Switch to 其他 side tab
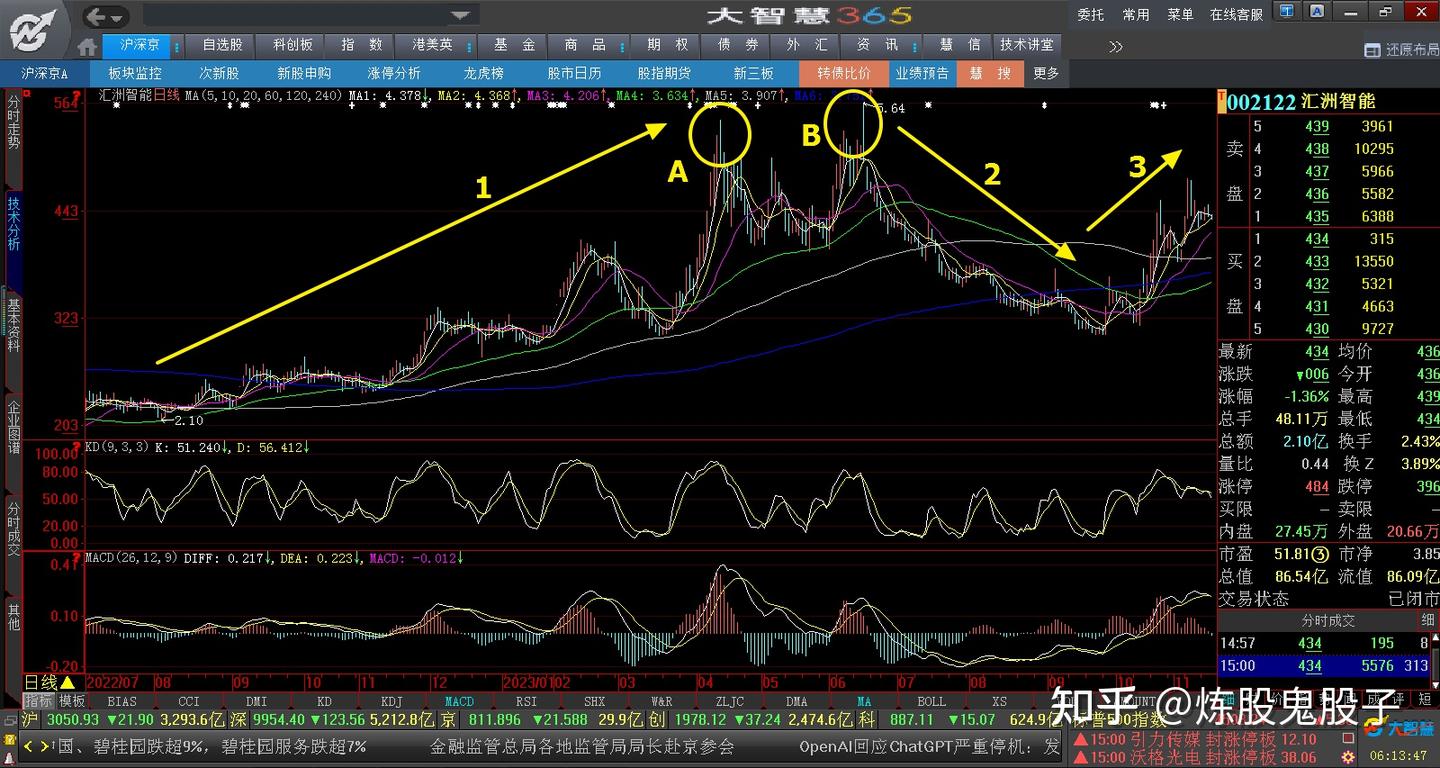This screenshot has height=768, width=1440. coord(13,617)
